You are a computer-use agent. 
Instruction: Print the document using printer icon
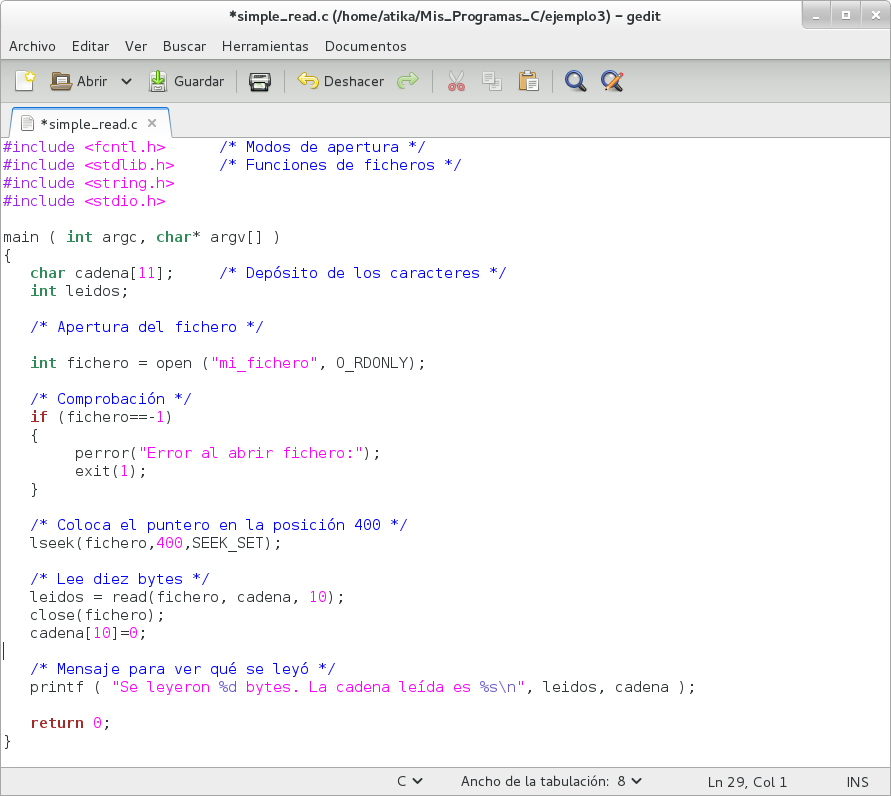260,81
